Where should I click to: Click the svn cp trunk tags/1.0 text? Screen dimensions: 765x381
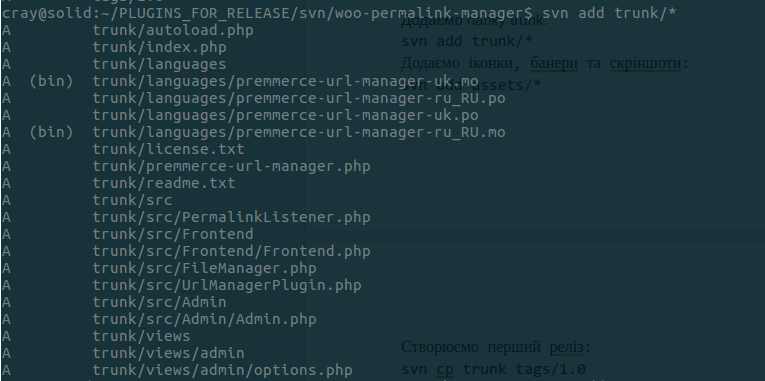point(493,369)
